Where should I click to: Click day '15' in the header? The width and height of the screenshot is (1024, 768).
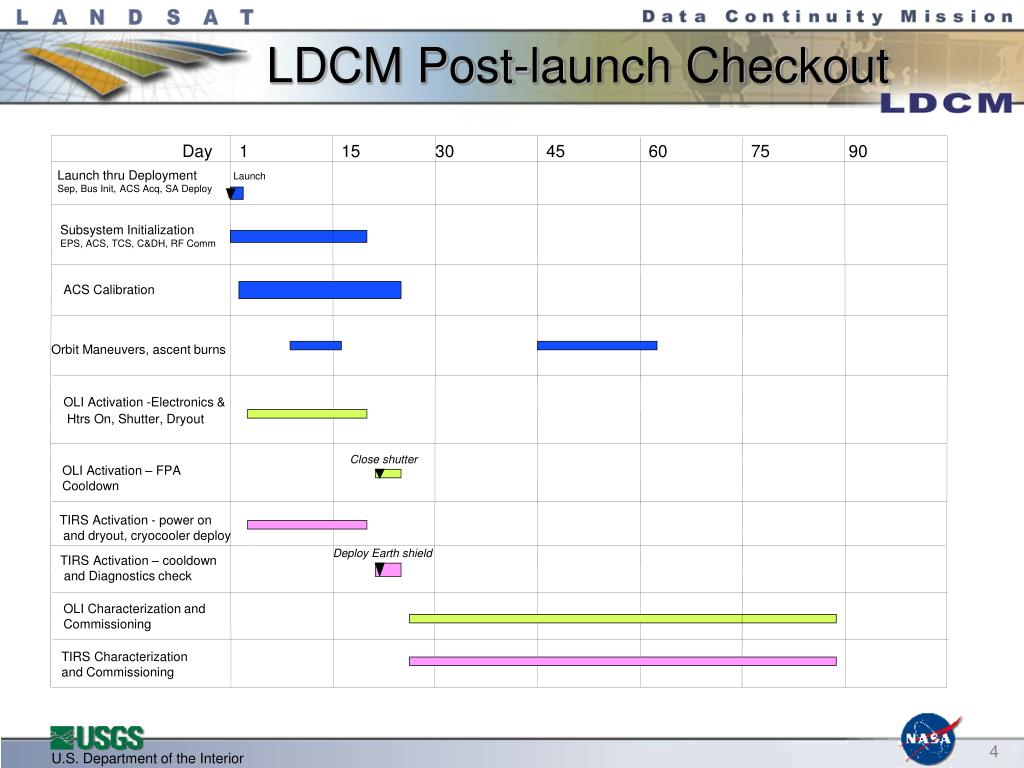coord(351,152)
